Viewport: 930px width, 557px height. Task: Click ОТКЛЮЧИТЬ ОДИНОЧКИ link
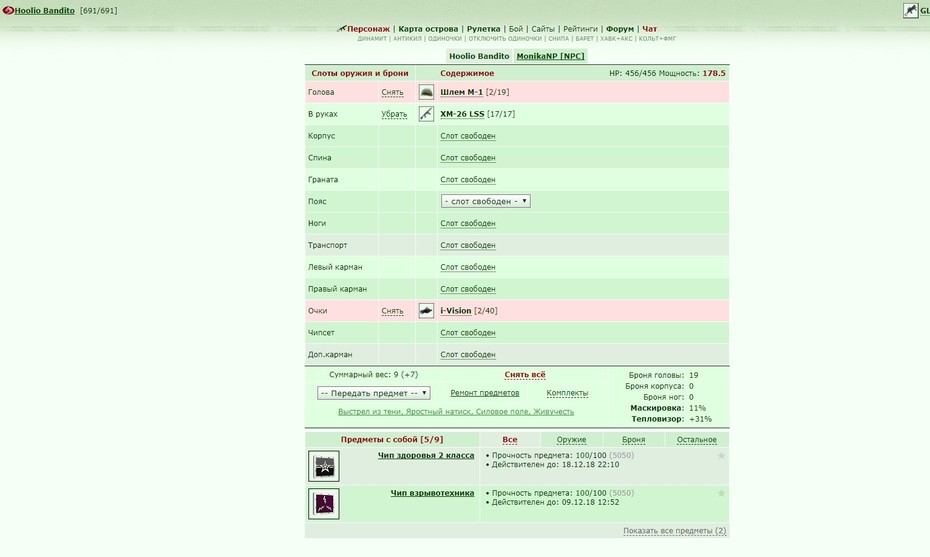(505, 39)
